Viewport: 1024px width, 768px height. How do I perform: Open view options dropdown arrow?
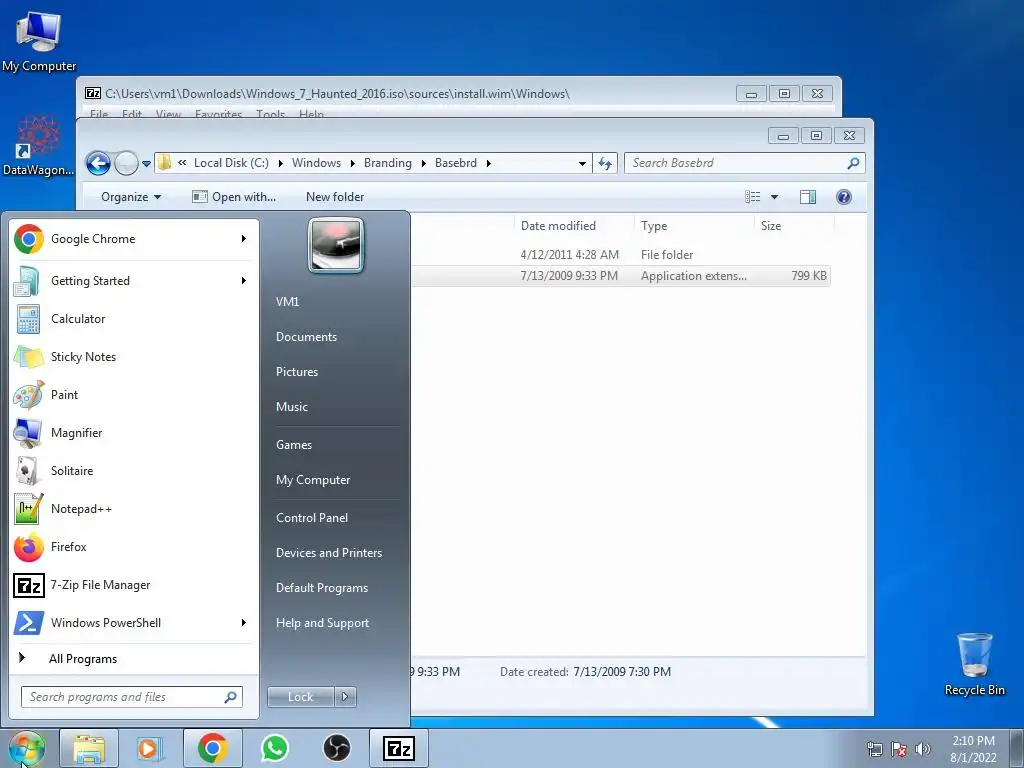click(x=775, y=197)
